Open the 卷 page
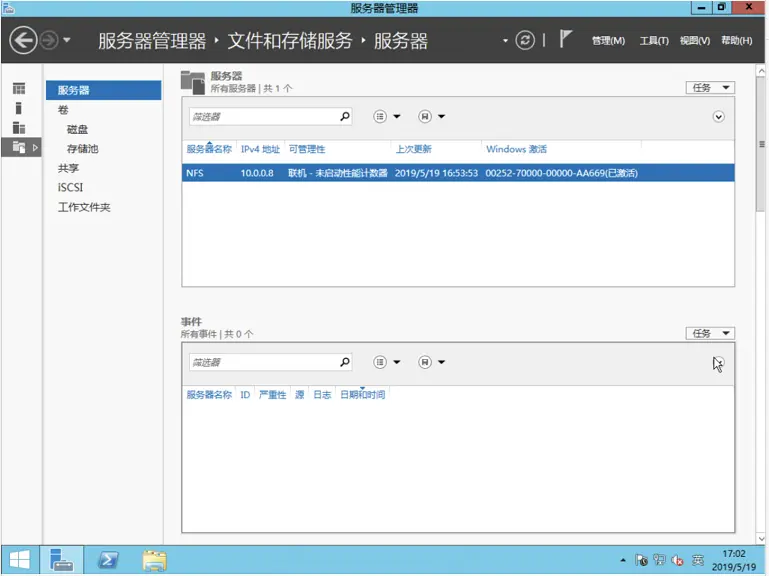Screen dimensions: 769x576 click(x=63, y=110)
